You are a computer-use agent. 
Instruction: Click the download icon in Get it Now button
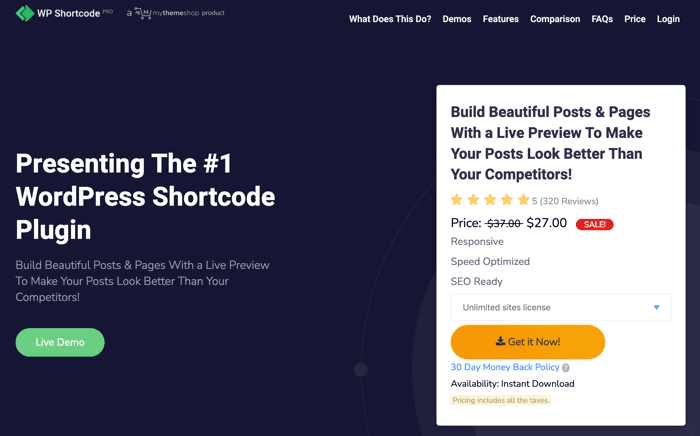(500, 341)
